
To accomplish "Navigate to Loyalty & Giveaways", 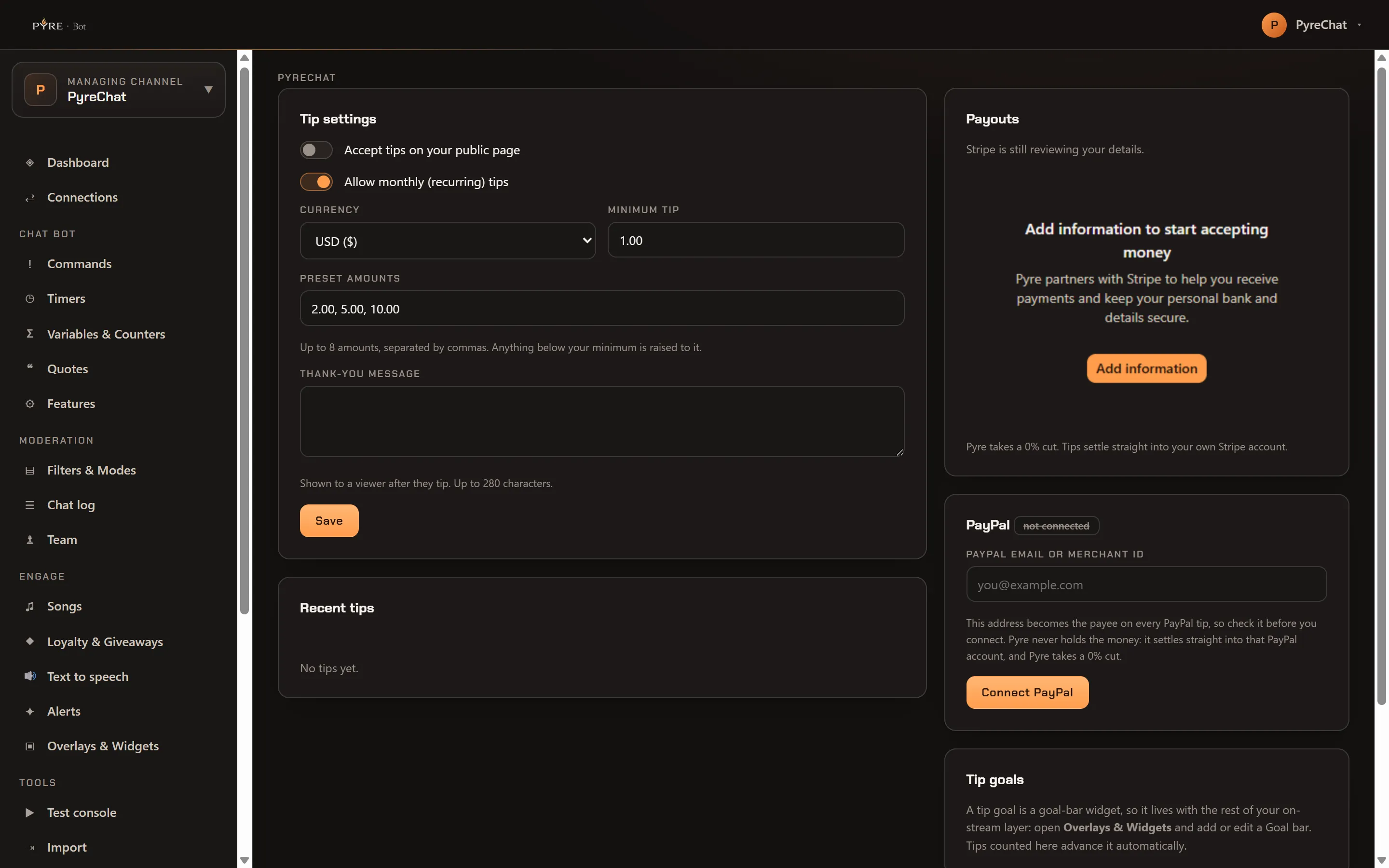I will point(105,642).
